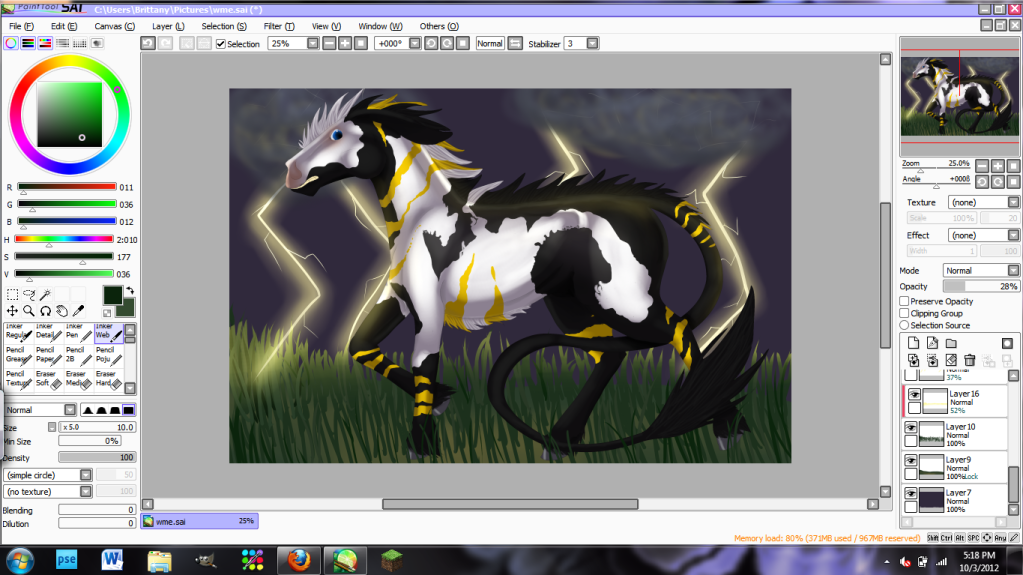The image size is (1023, 575).
Task: Show the color wheel panel
Action: (x=11, y=43)
